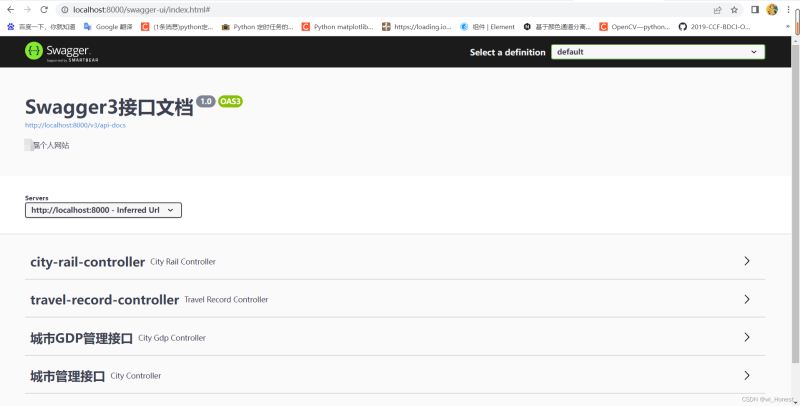Open the '(1条消息)python定...' bookmark
Image resolution: width=800 pixels, height=406 pixels.
point(177,27)
